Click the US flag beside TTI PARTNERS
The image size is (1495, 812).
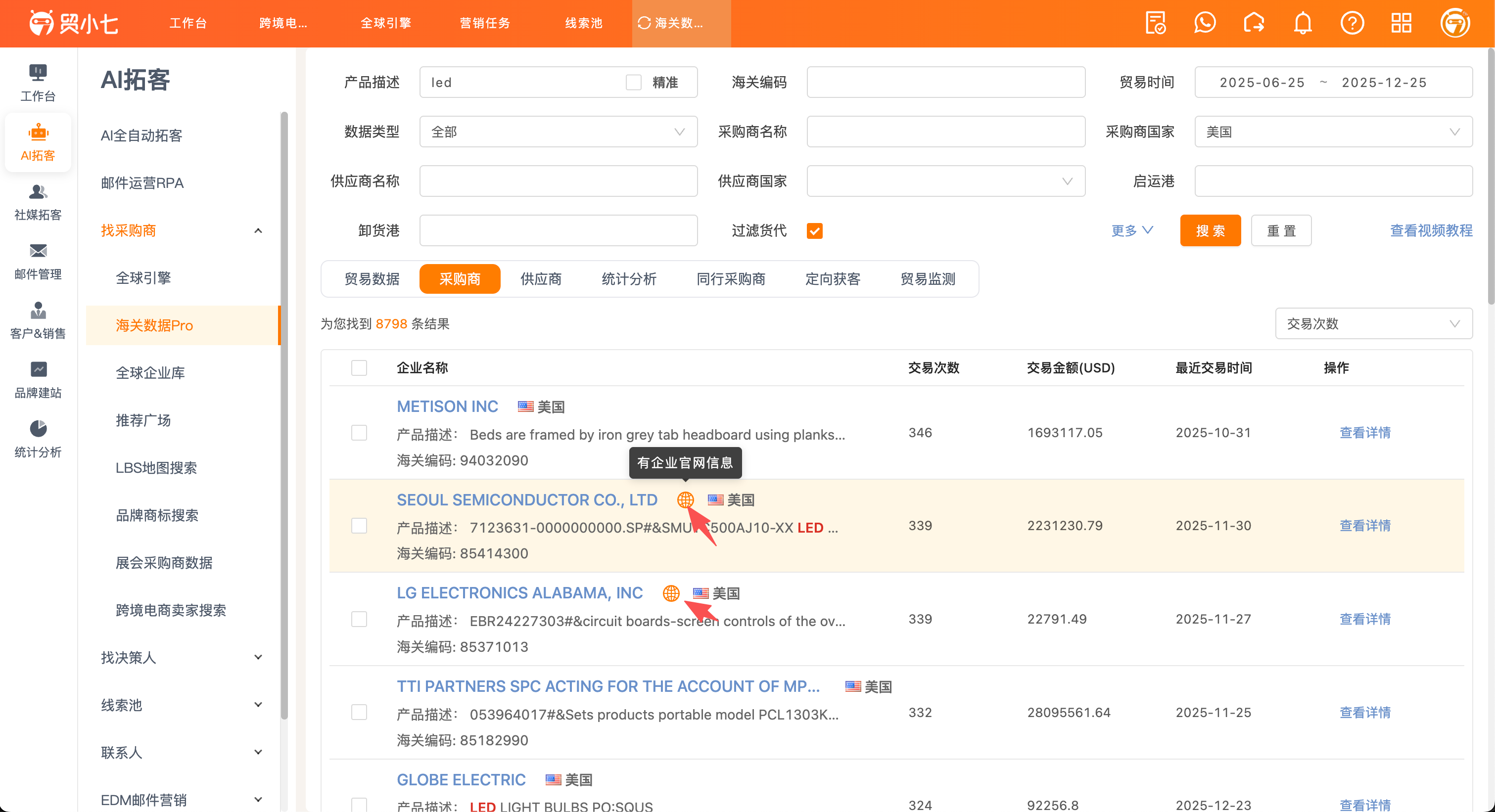point(853,686)
